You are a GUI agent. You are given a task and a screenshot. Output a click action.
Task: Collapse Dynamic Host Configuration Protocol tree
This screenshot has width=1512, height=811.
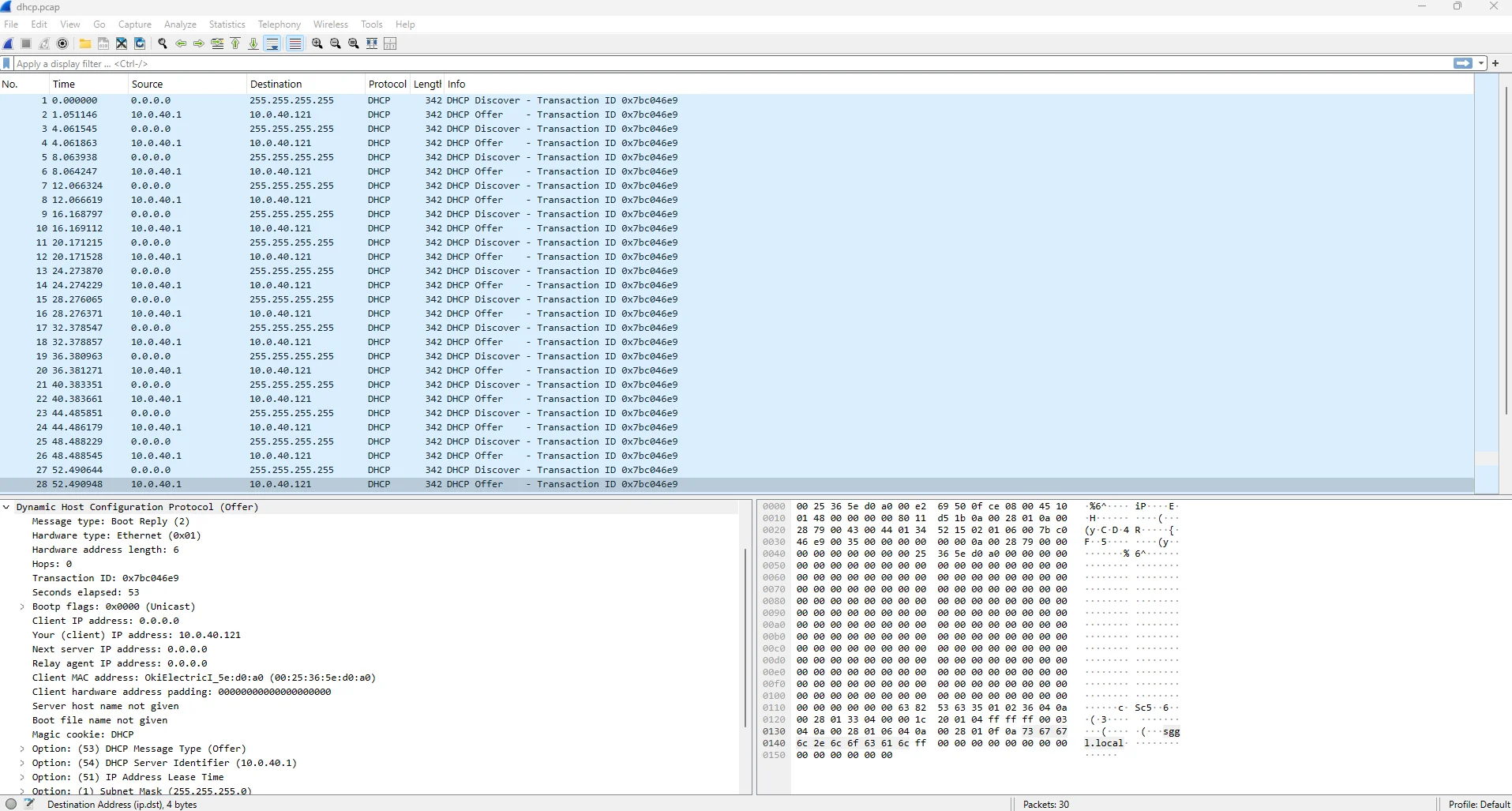(x=6, y=507)
